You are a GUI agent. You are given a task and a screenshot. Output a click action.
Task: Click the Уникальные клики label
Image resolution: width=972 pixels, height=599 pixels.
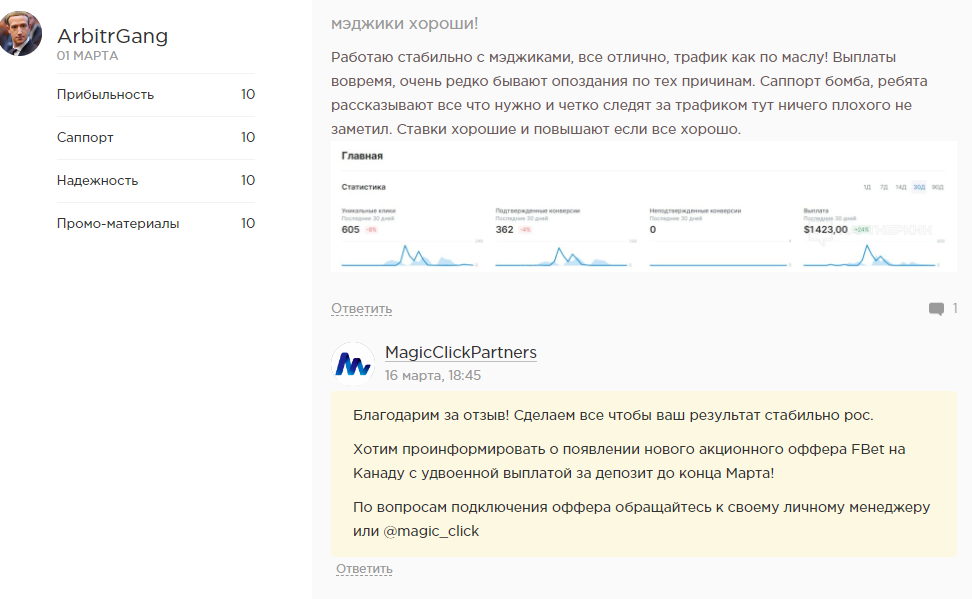click(368, 211)
